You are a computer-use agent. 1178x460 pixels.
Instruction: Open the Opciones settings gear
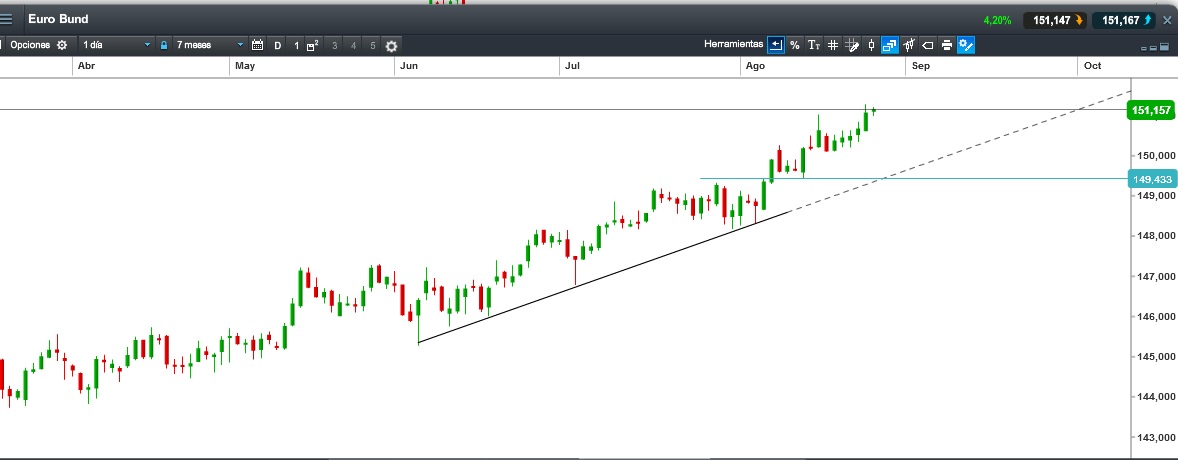pos(62,45)
